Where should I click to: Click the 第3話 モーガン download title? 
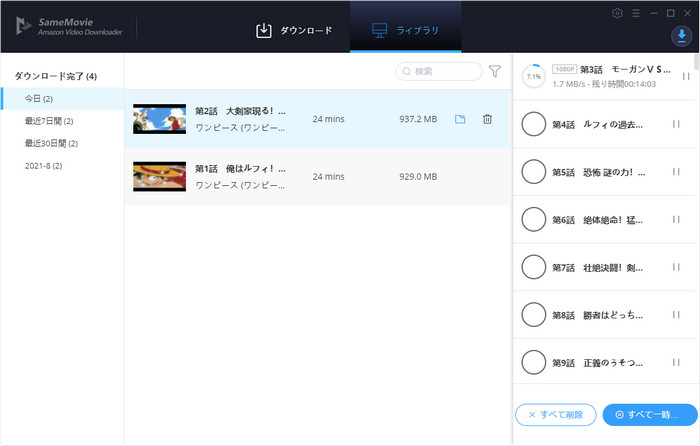coord(625,69)
